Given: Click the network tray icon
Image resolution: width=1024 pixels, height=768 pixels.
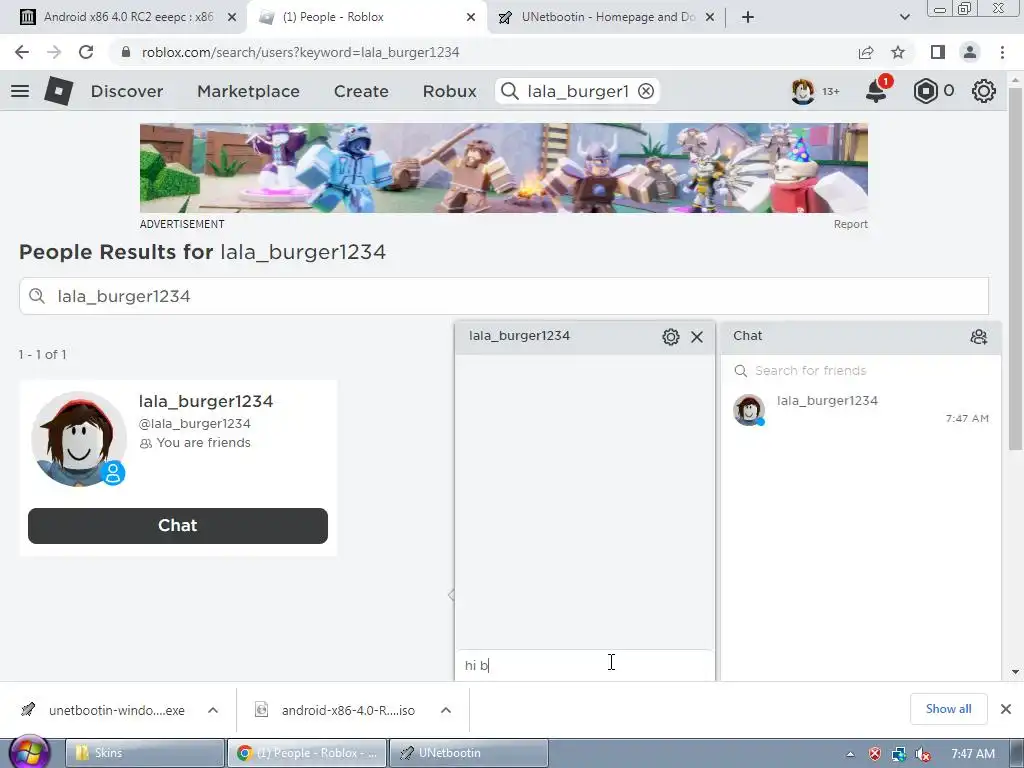Looking at the screenshot, I should (x=899, y=754).
